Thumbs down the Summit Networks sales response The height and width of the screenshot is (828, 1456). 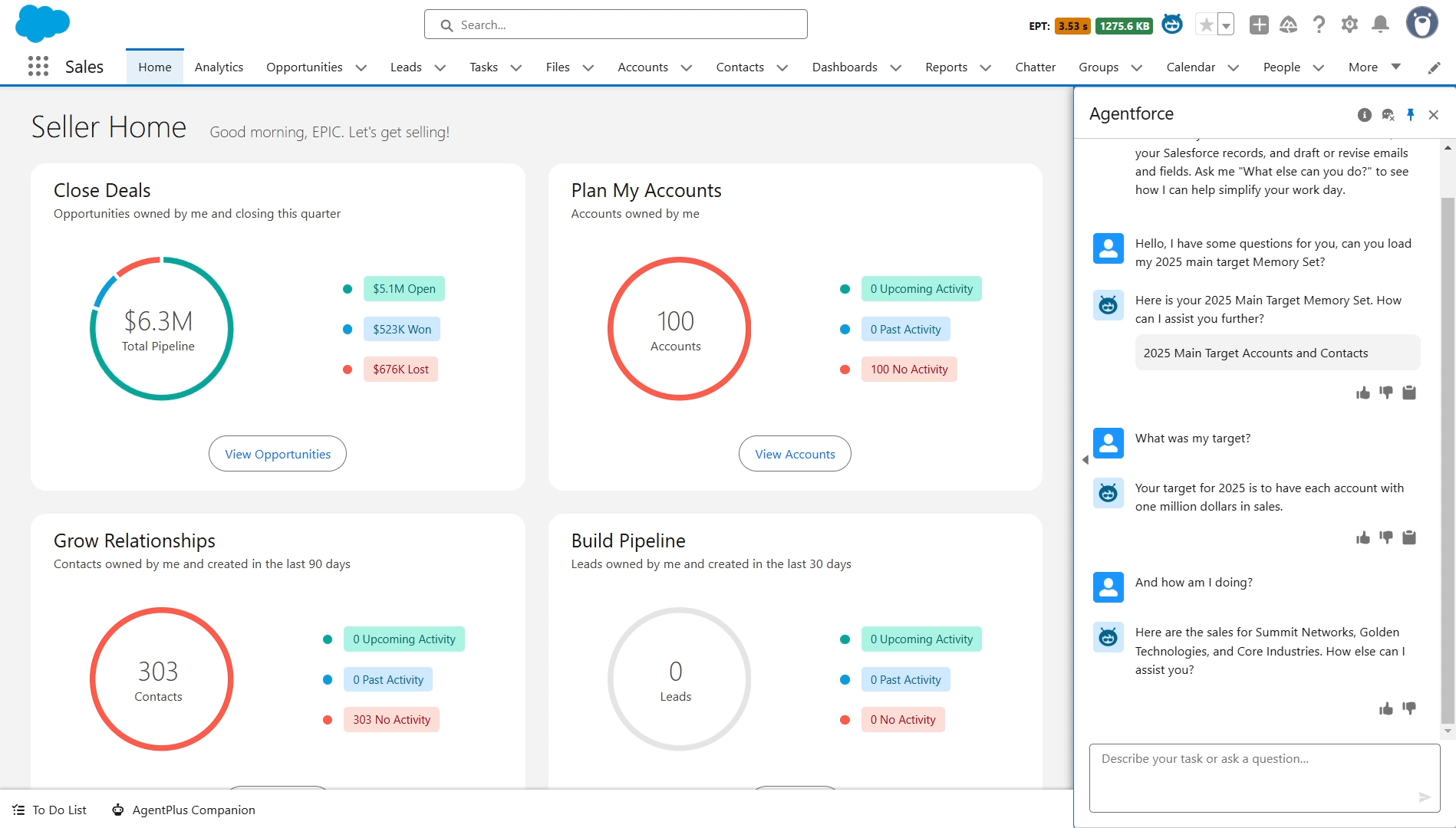click(1409, 709)
